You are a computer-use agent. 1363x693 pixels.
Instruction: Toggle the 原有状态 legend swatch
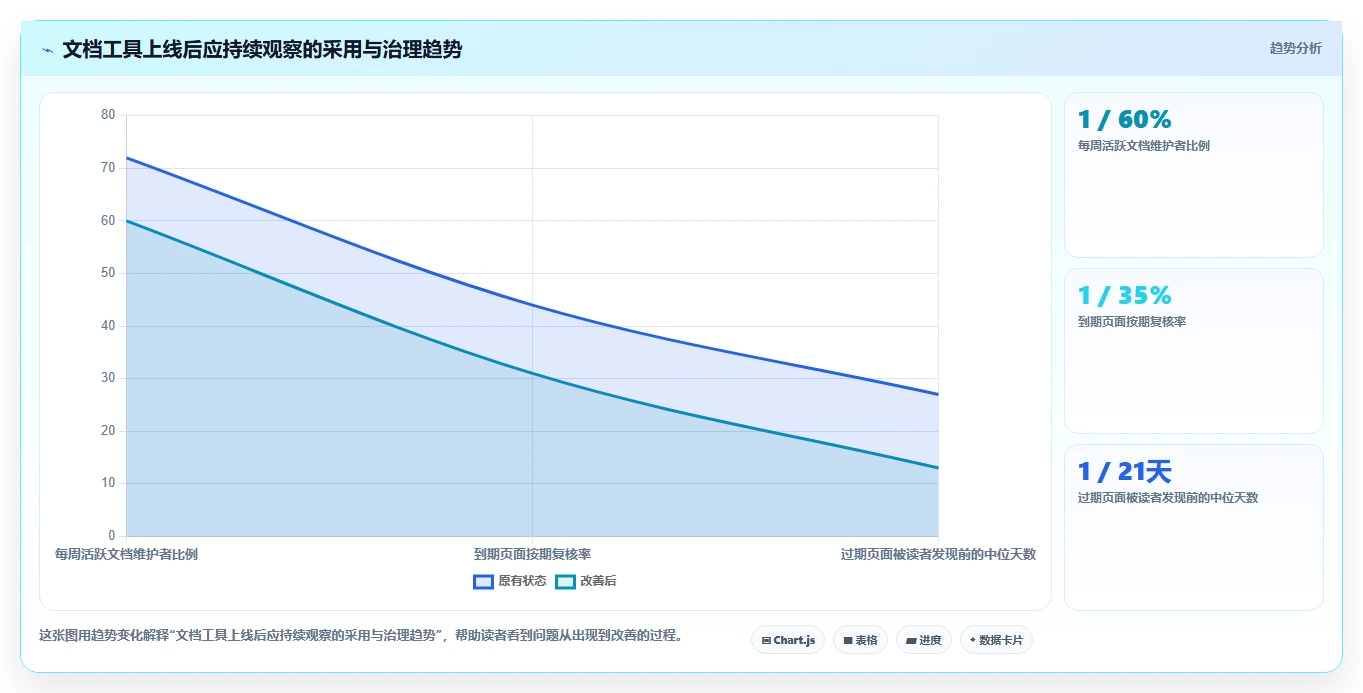(x=483, y=581)
